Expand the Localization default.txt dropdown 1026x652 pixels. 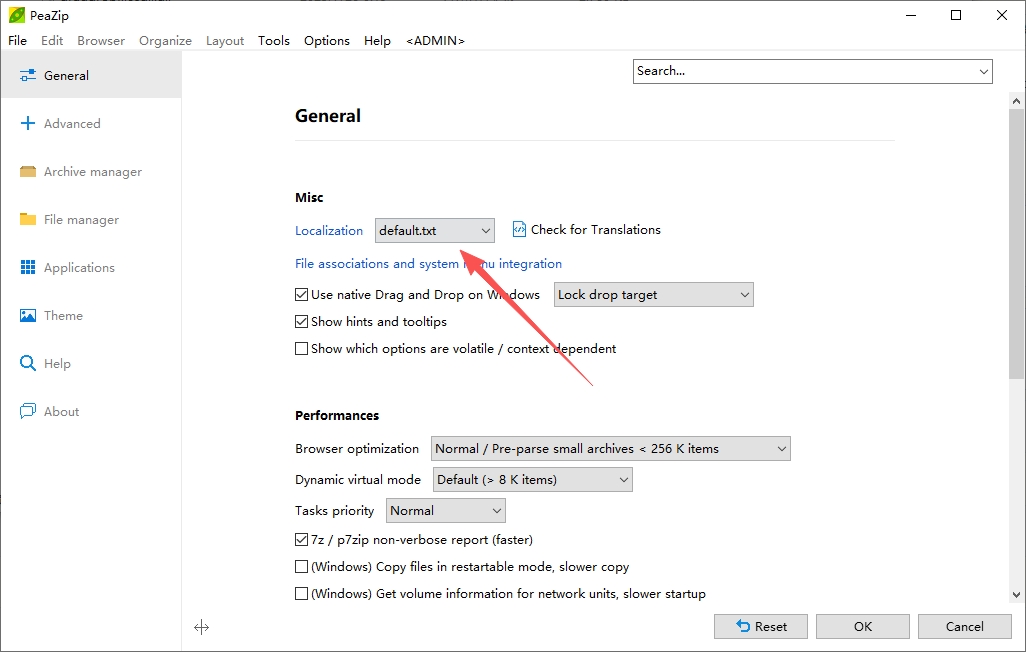click(434, 230)
